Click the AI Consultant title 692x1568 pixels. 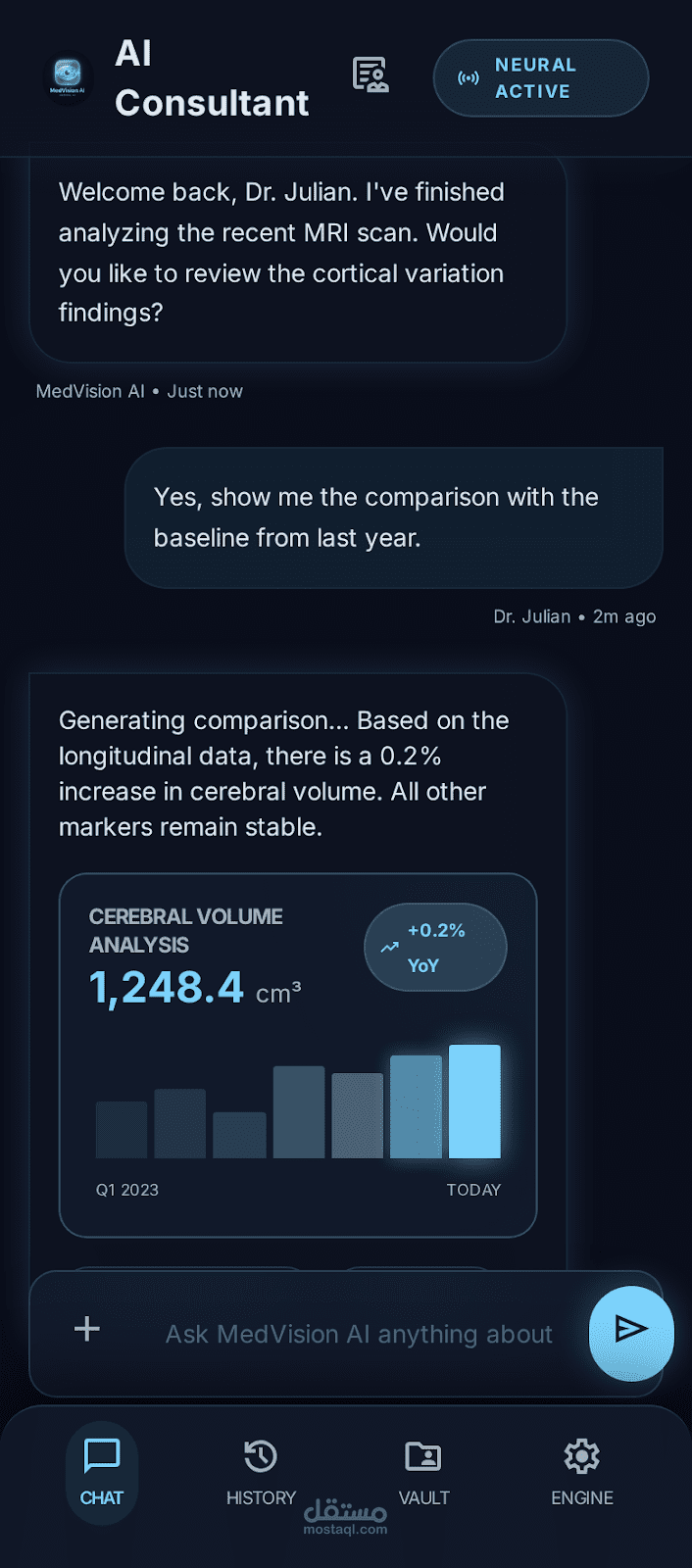click(212, 78)
